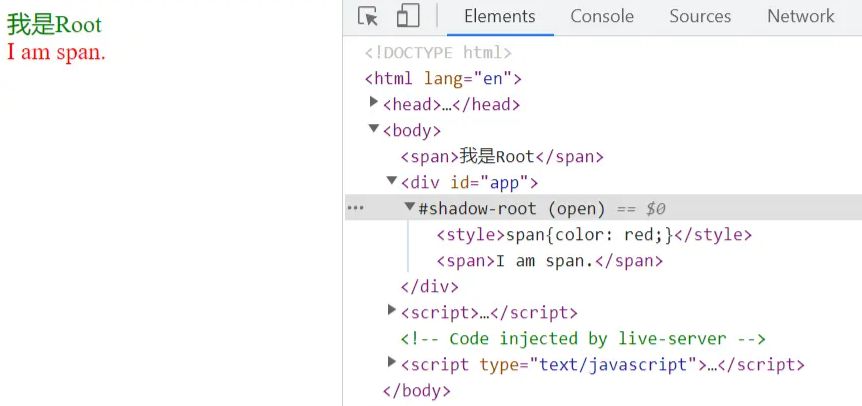Image resolution: width=862 pixels, height=406 pixels.
Task: Activate the inspect element picker icon
Action: click(368, 17)
